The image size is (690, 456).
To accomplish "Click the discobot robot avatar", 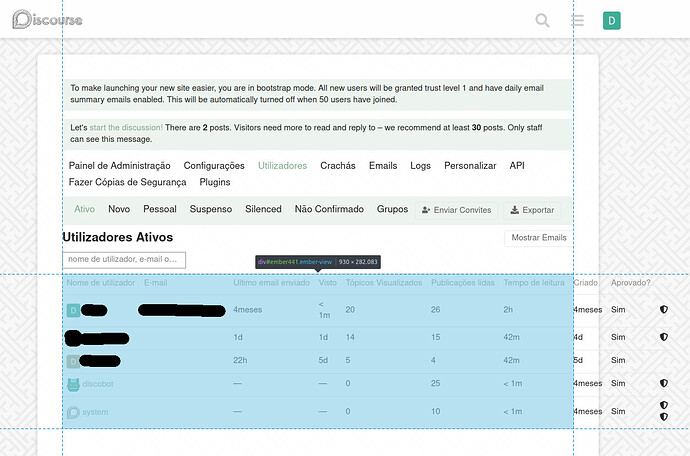I will pos(73,384).
